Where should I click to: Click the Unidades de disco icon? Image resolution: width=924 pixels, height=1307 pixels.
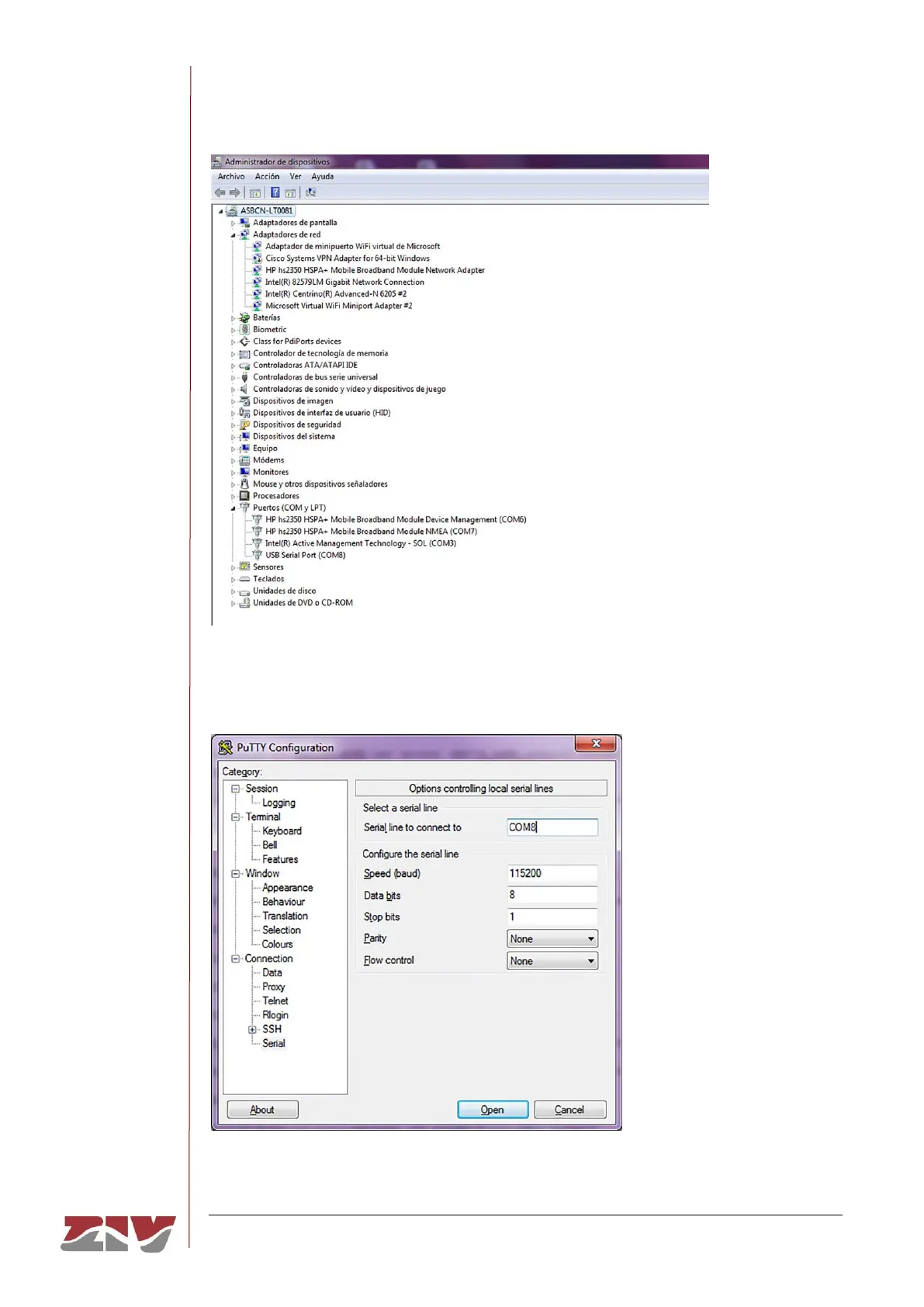click(244, 591)
